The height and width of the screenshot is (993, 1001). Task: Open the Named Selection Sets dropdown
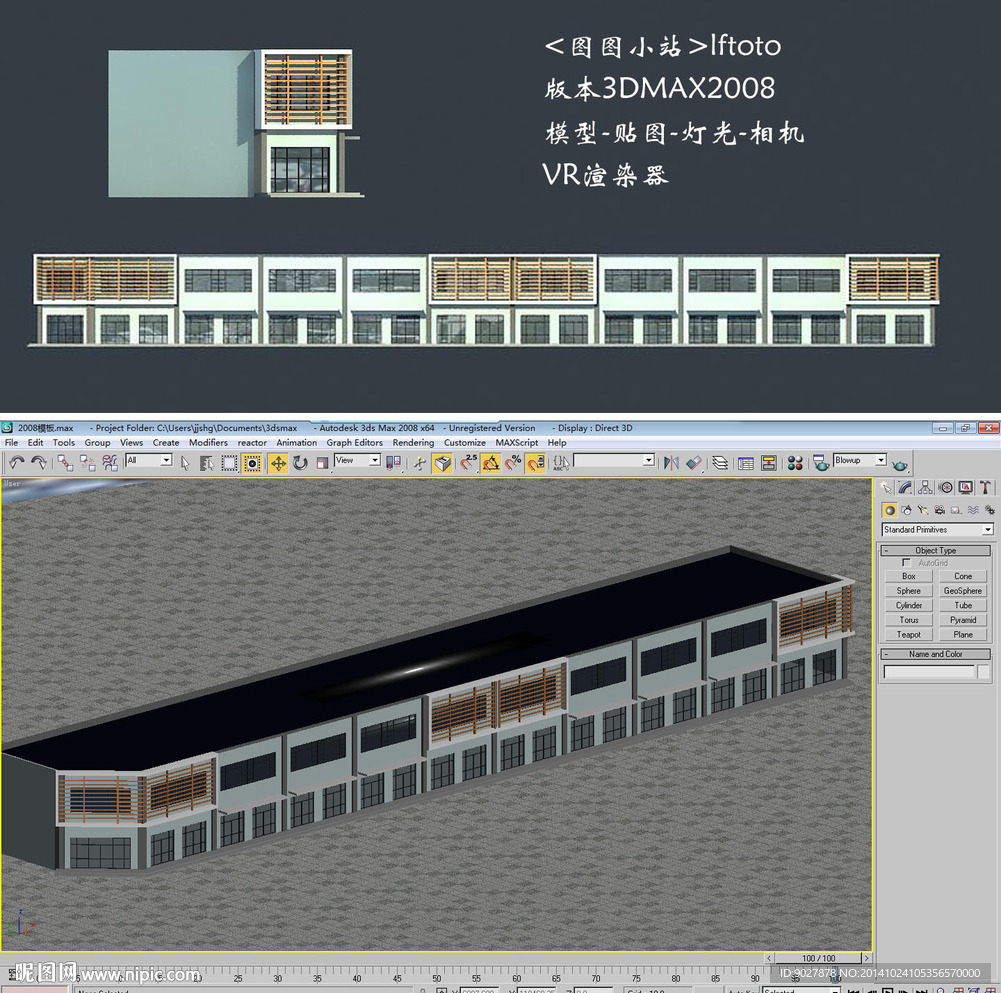click(x=614, y=460)
